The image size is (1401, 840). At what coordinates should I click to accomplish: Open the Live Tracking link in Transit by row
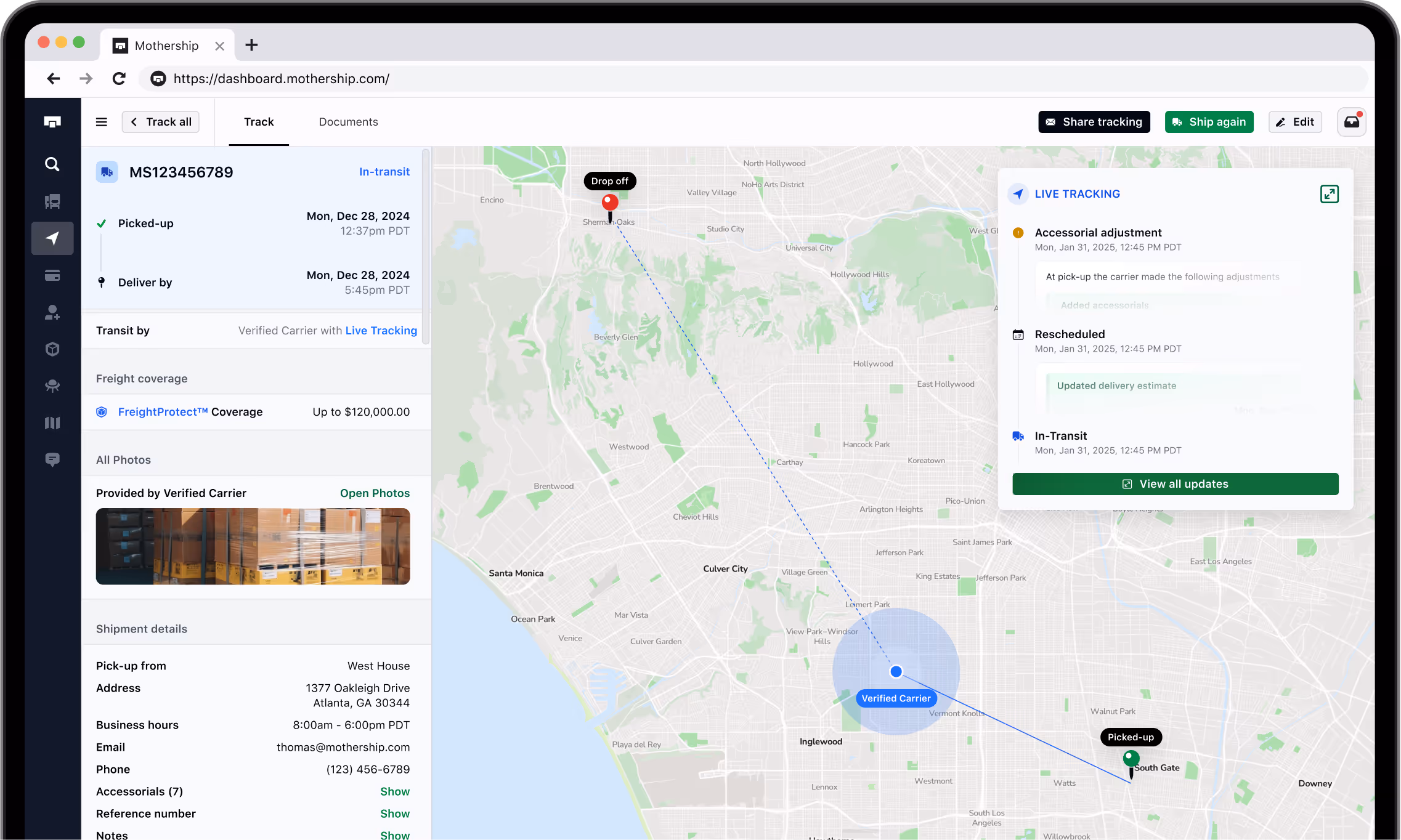pos(381,330)
